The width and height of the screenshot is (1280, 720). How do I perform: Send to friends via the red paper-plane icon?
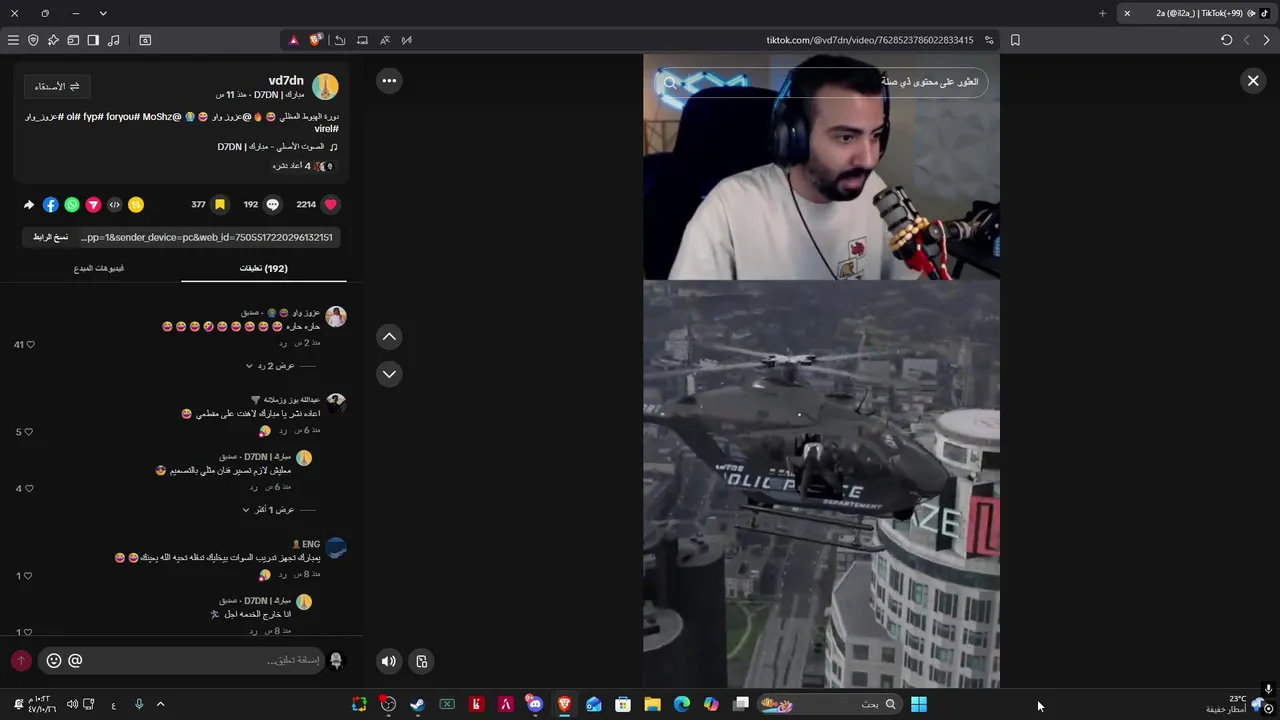pos(93,204)
